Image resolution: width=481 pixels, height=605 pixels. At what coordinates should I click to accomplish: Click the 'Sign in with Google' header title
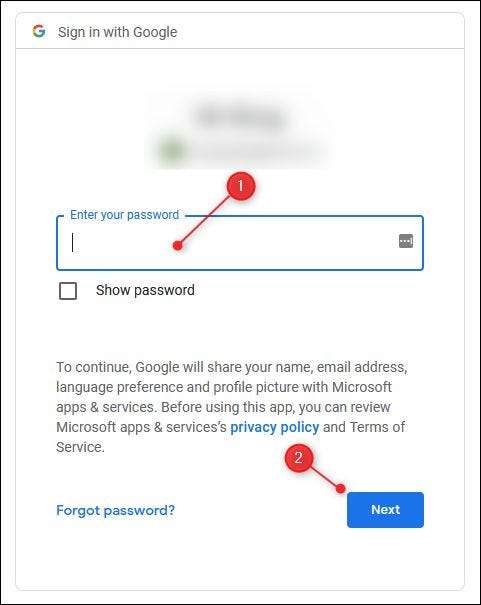click(118, 32)
